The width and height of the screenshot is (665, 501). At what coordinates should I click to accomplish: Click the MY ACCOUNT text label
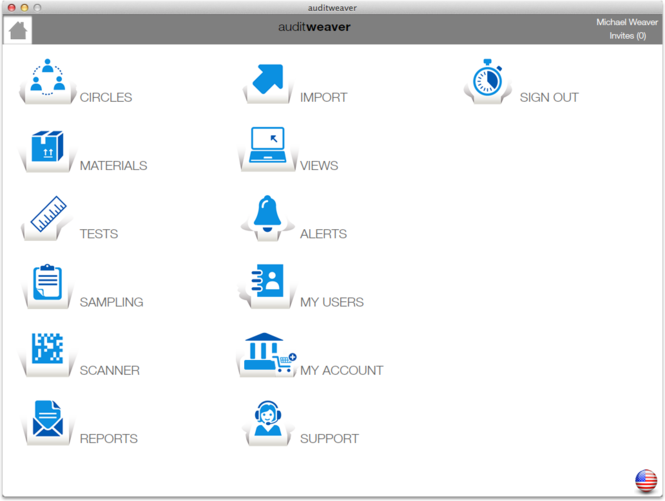coord(341,370)
